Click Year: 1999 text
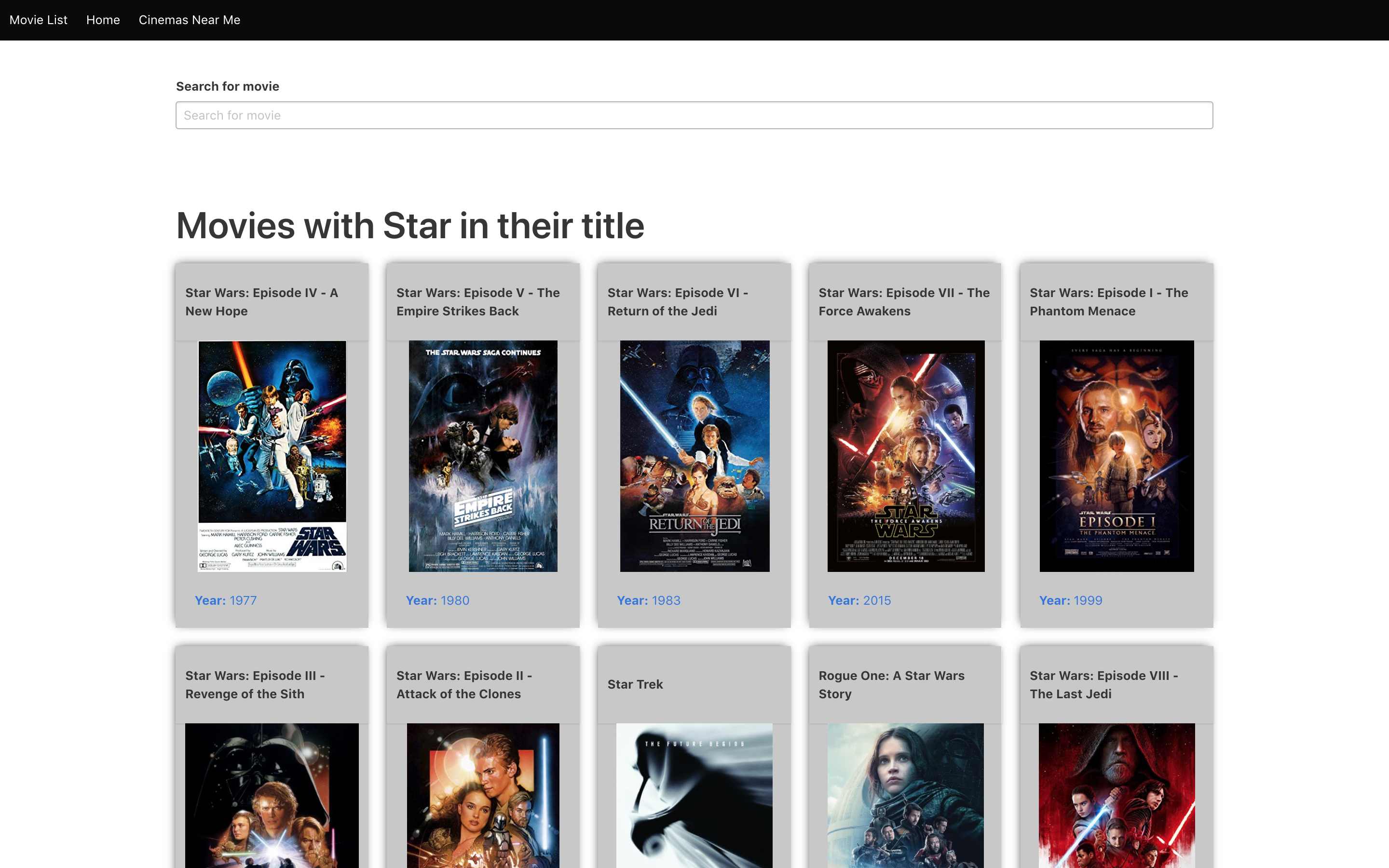 (1071, 600)
